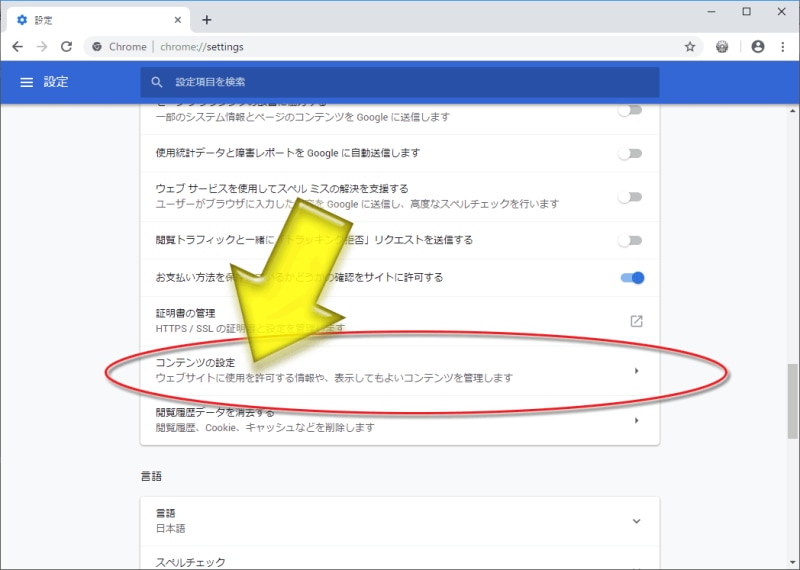Click the chrome://settings address bar
Image resolution: width=800 pixels, height=570 pixels.
(x=393, y=47)
